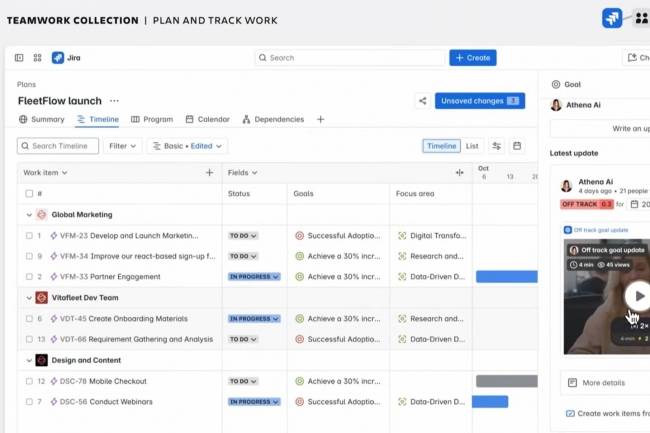Check the select-all checkbox in header row
Image resolution: width=650 pixels, height=433 pixels.
point(29,194)
